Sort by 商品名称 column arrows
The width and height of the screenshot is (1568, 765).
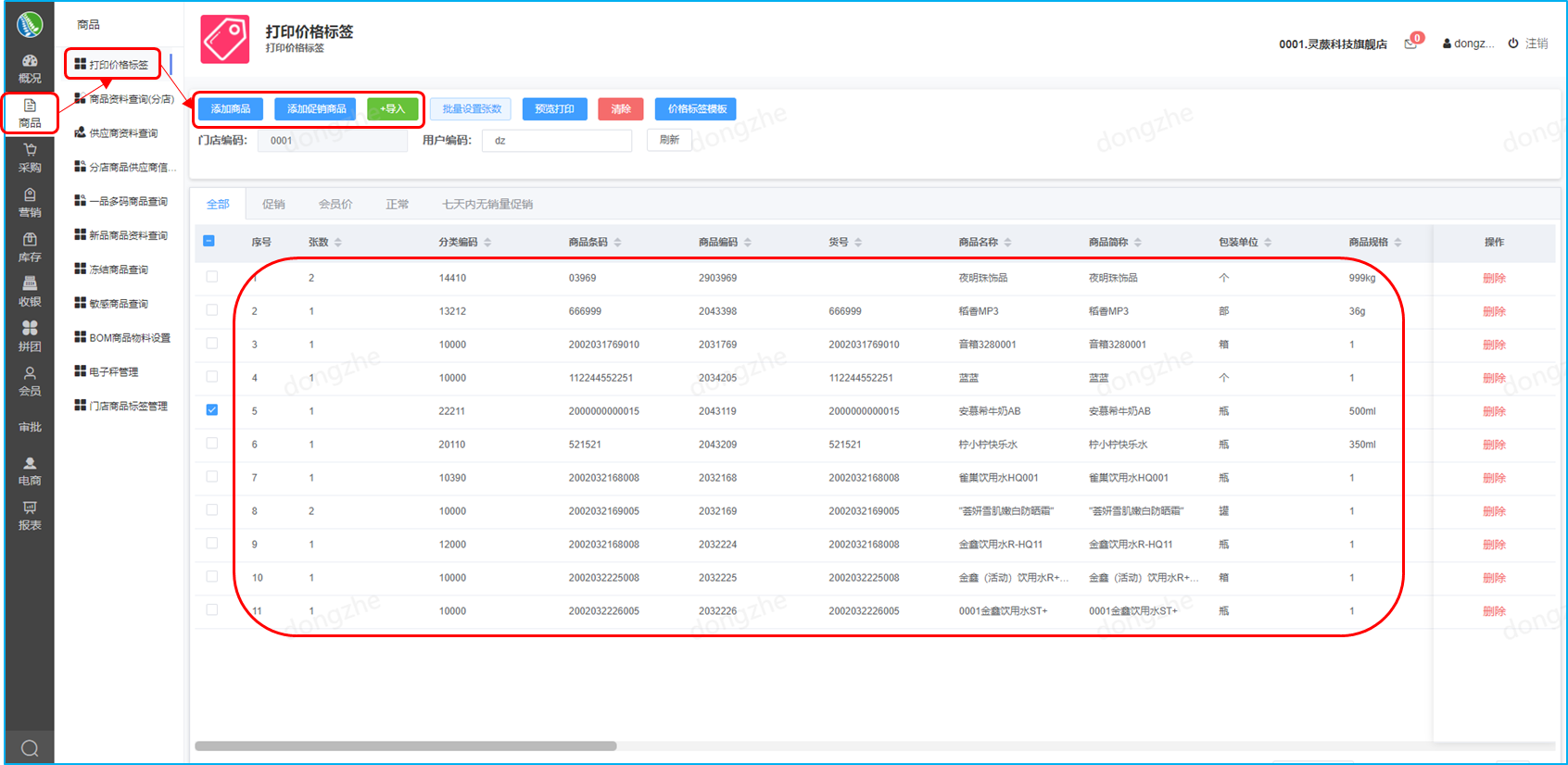coord(1008,243)
